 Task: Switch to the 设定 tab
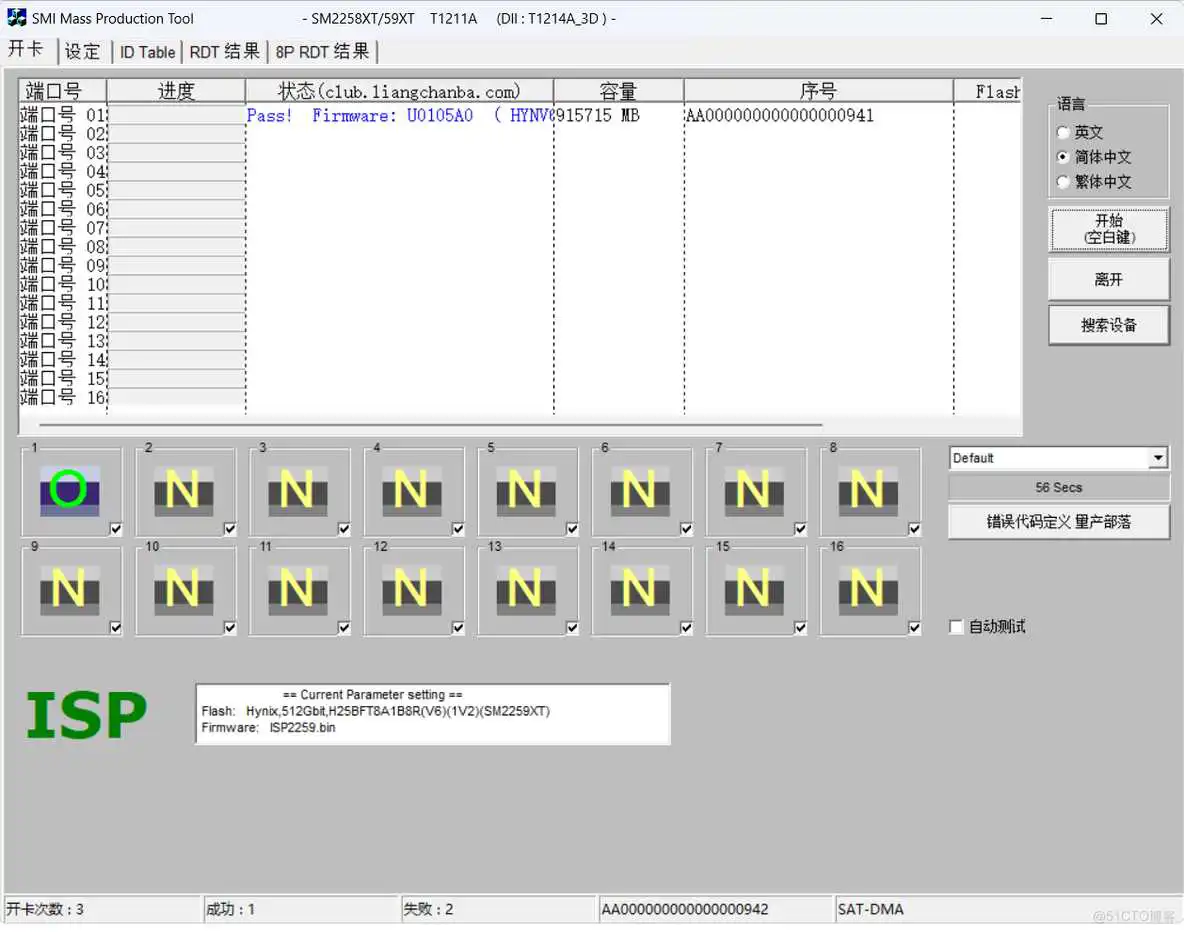pyautogui.click(x=83, y=52)
